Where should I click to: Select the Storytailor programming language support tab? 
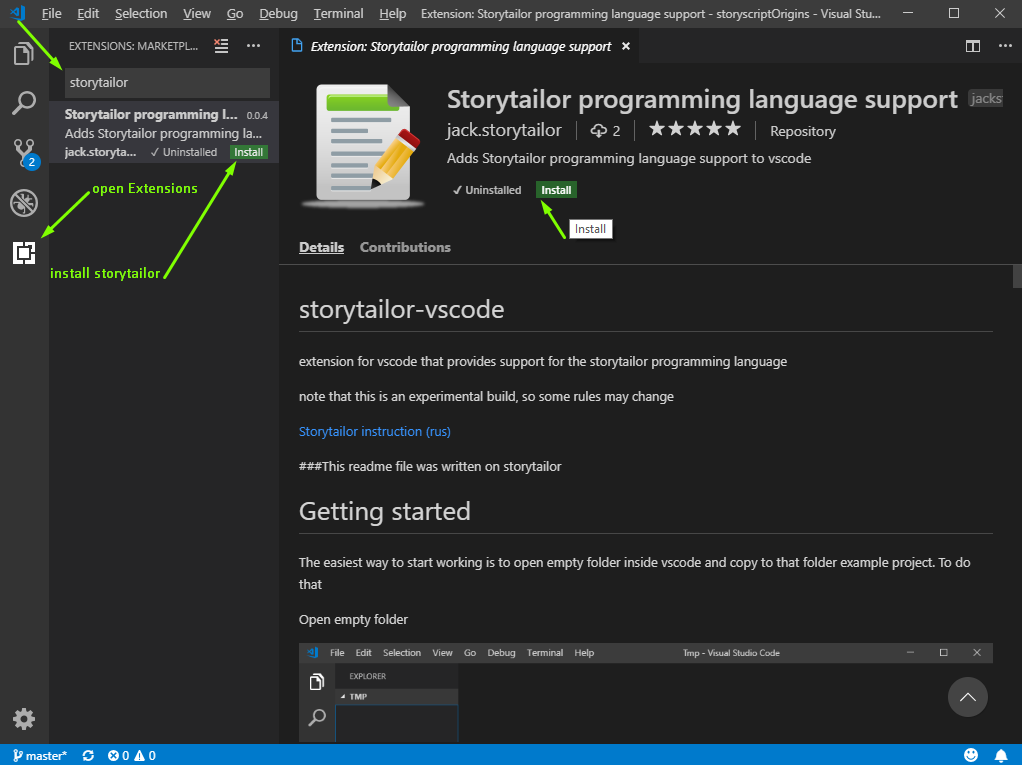tap(460, 46)
